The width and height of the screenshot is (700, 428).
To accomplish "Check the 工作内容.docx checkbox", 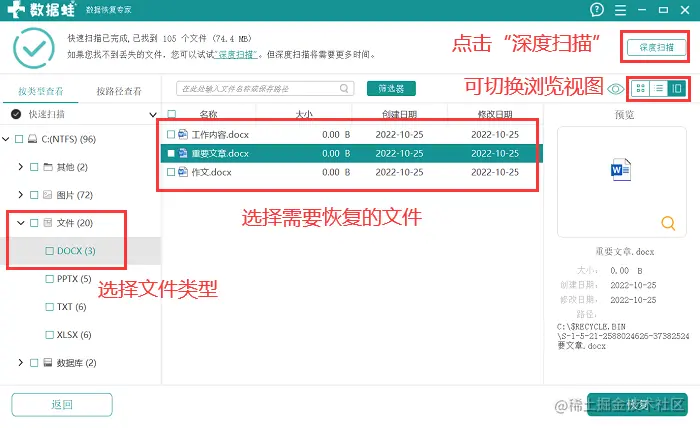I will (x=171, y=134).
